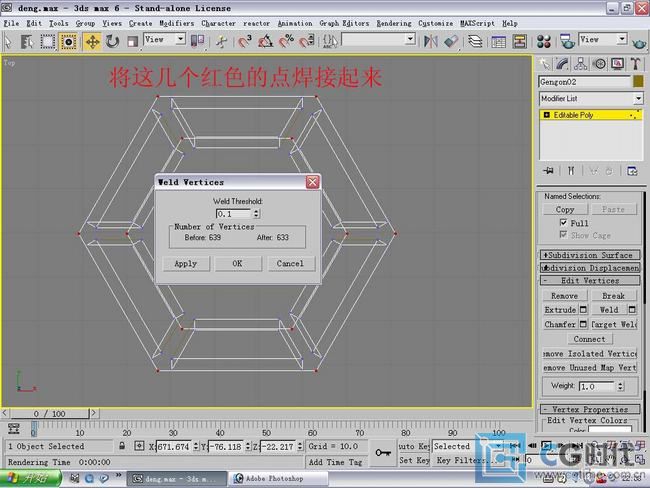Open Curve Editor
The image size is (650, 488).
(x=498, y=41)
